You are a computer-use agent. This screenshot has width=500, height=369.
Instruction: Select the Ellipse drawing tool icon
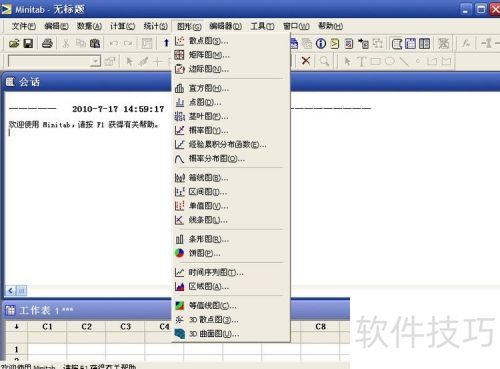coord(389,61)
